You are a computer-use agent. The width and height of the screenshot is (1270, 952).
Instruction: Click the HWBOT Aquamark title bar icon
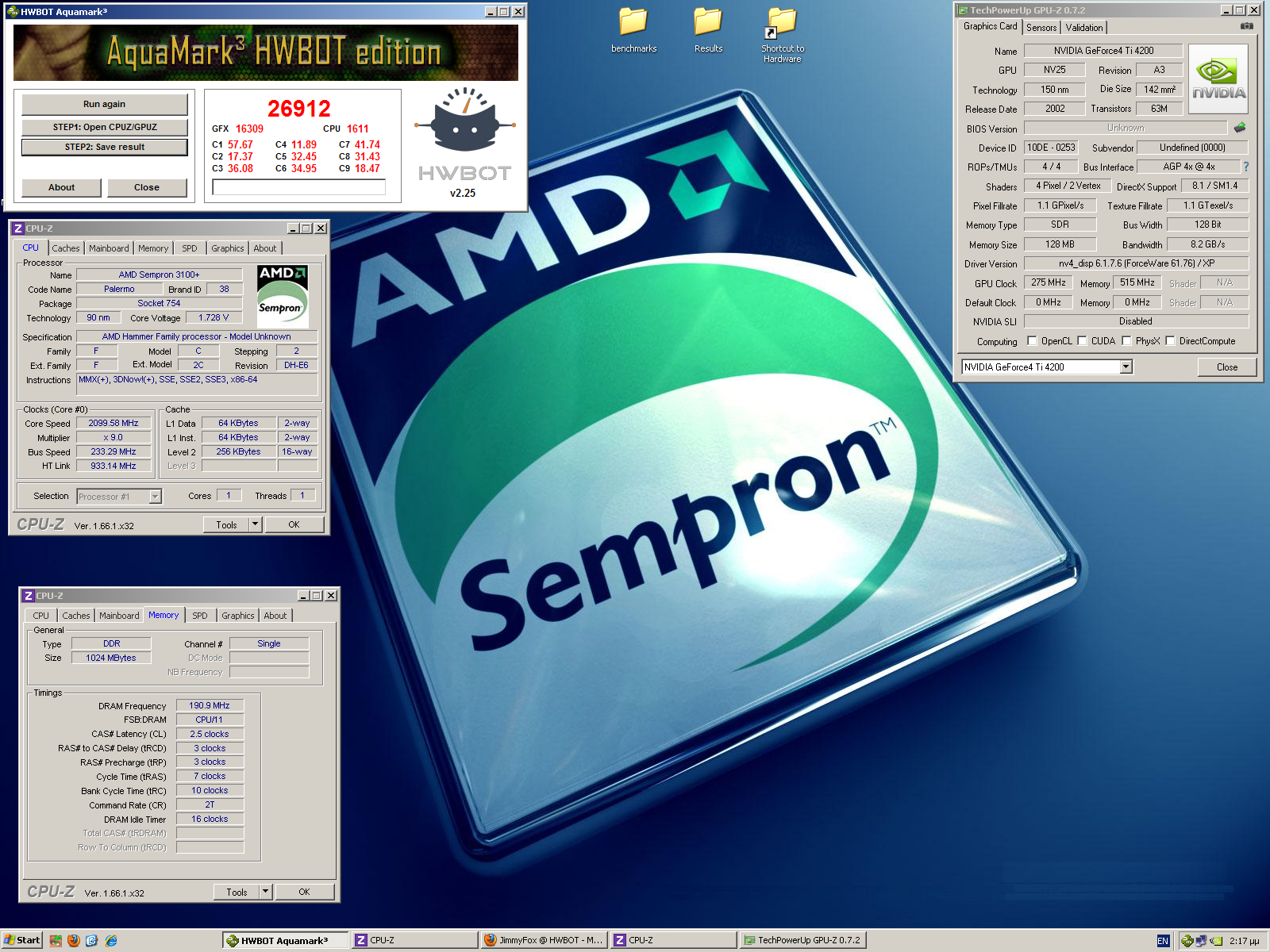12,11
